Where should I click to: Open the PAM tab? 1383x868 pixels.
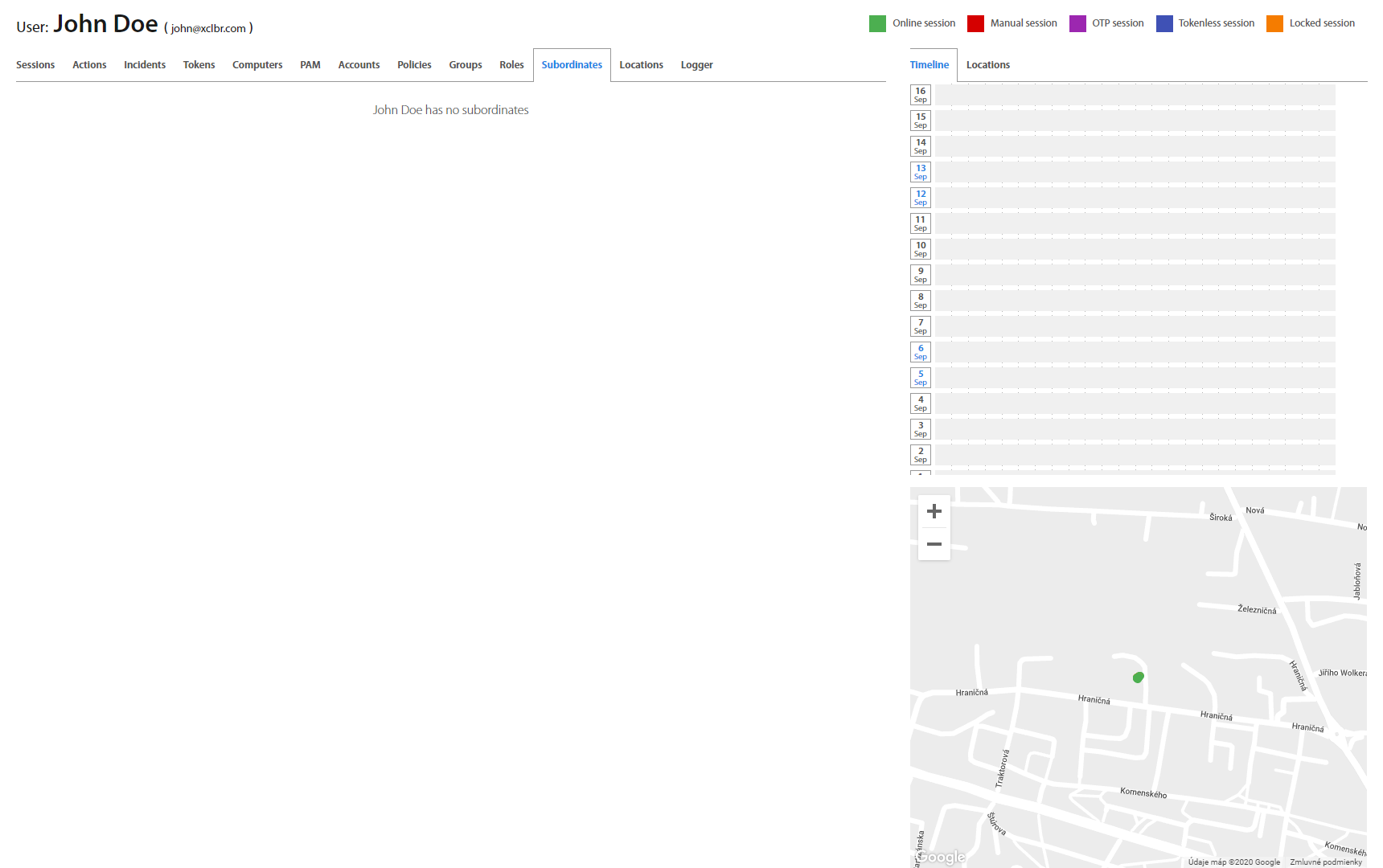click(310, 65)
